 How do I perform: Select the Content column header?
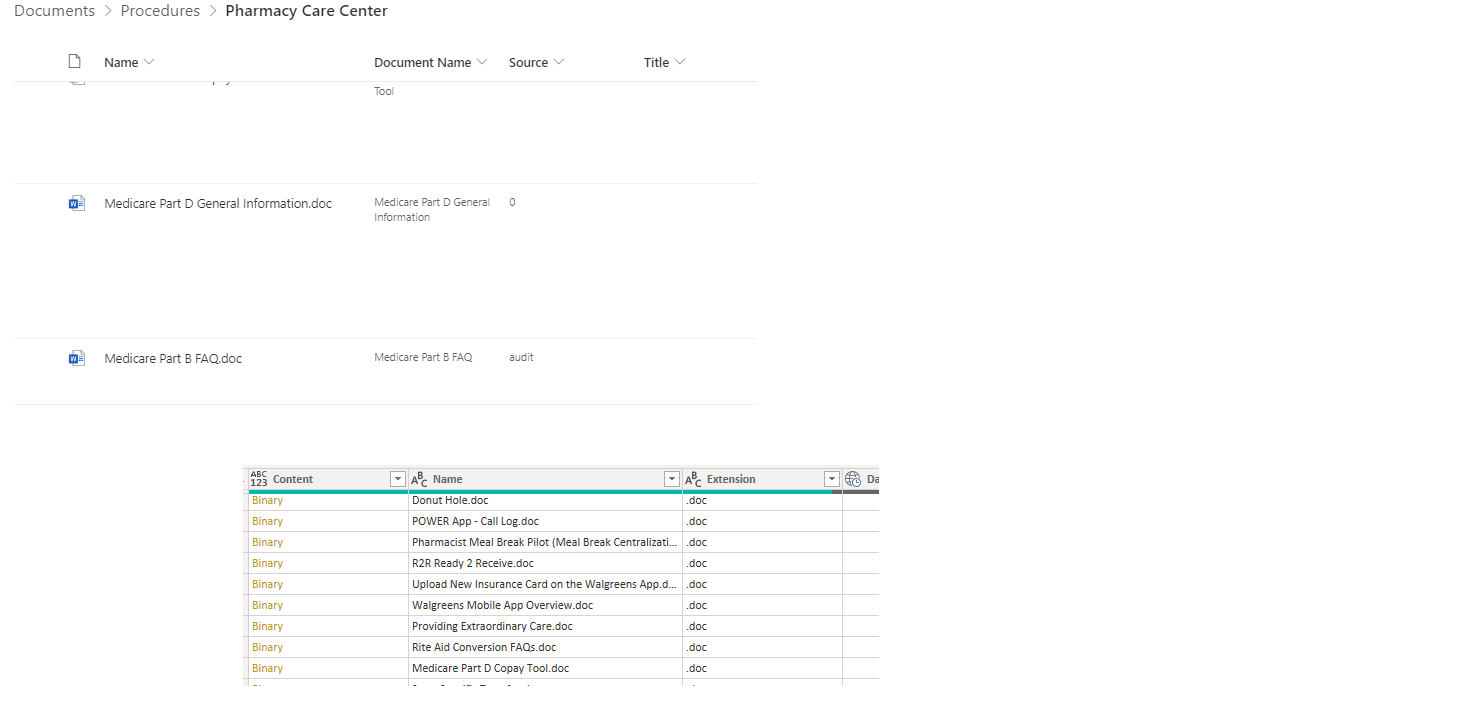328,479
